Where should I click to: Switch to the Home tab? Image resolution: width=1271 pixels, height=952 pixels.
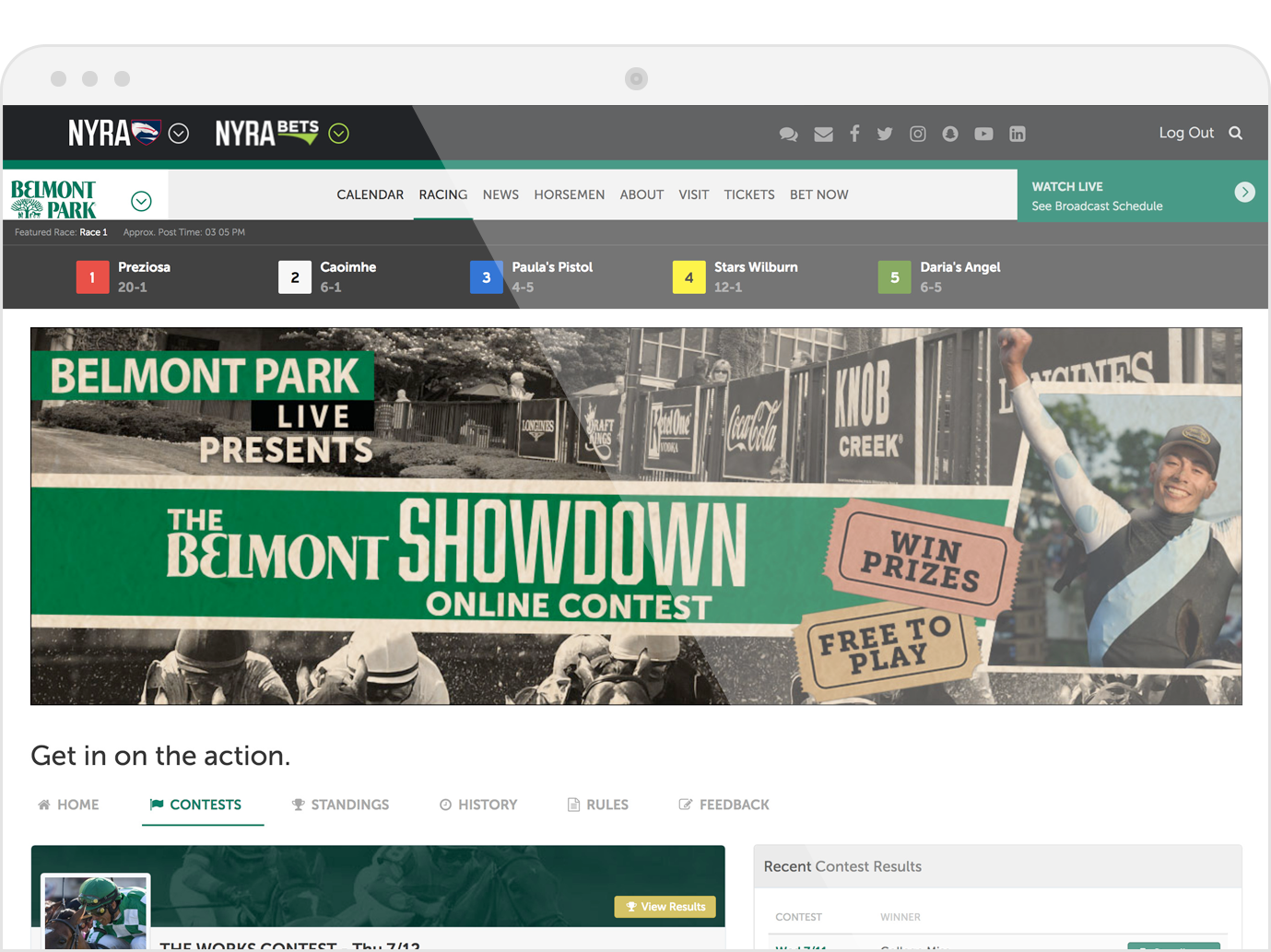coord(68,805)
